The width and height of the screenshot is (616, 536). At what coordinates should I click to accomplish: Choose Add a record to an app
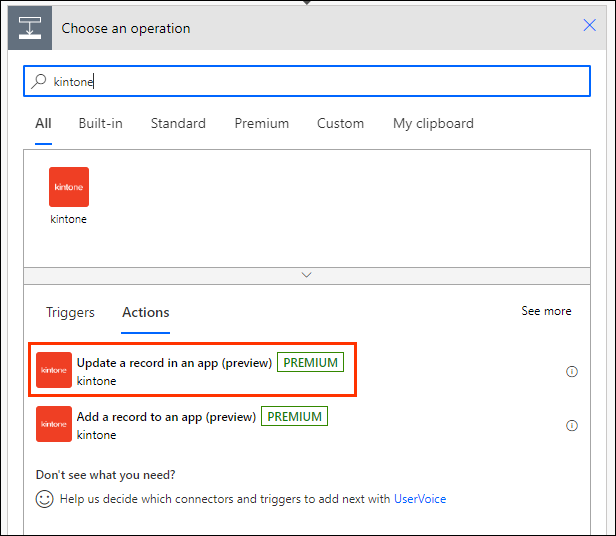(166, 417)
